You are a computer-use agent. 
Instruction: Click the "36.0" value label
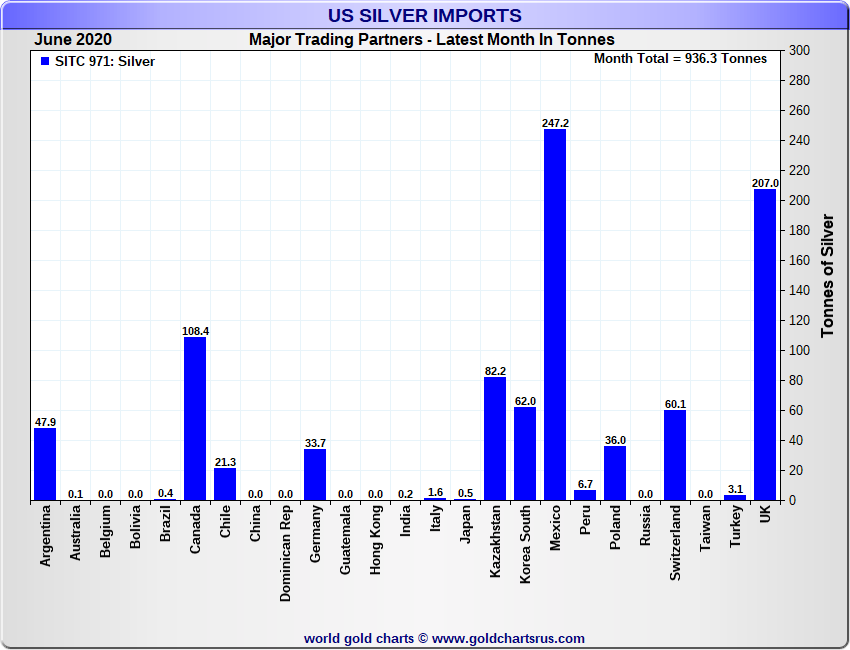coord(615,440)
